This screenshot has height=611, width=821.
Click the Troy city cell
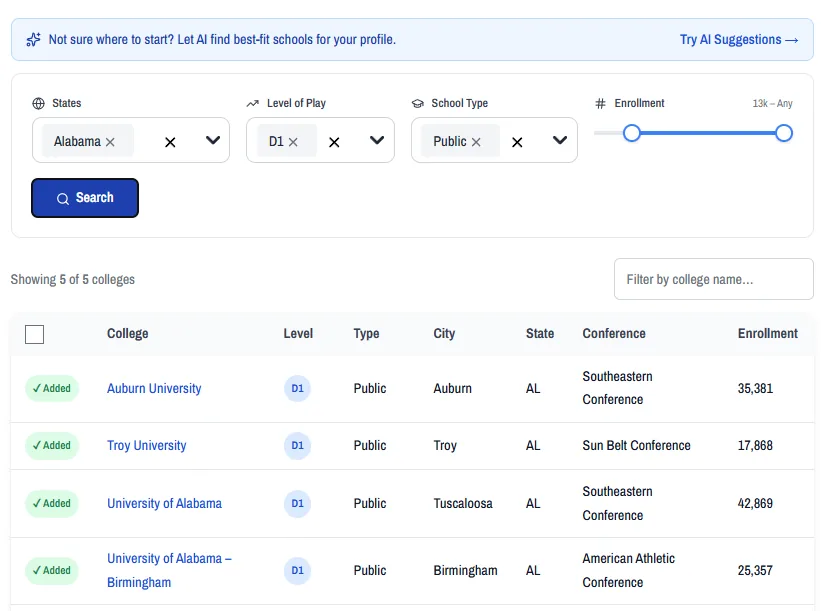tap(445, 446)
